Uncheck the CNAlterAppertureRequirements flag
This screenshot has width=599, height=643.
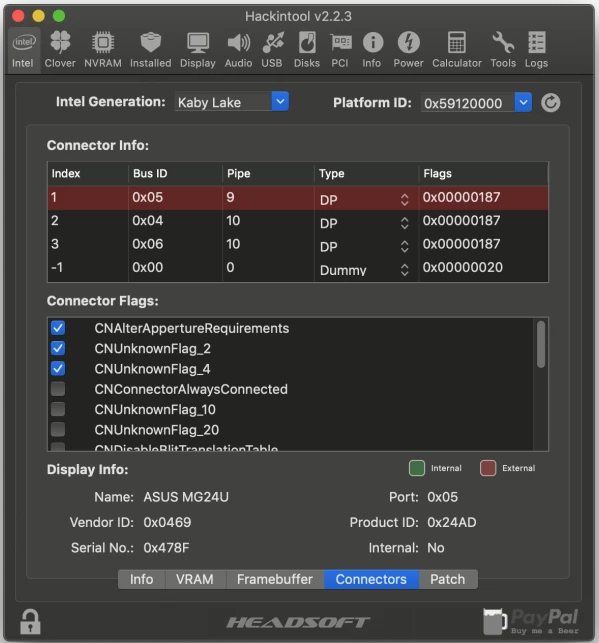(58, 328)
